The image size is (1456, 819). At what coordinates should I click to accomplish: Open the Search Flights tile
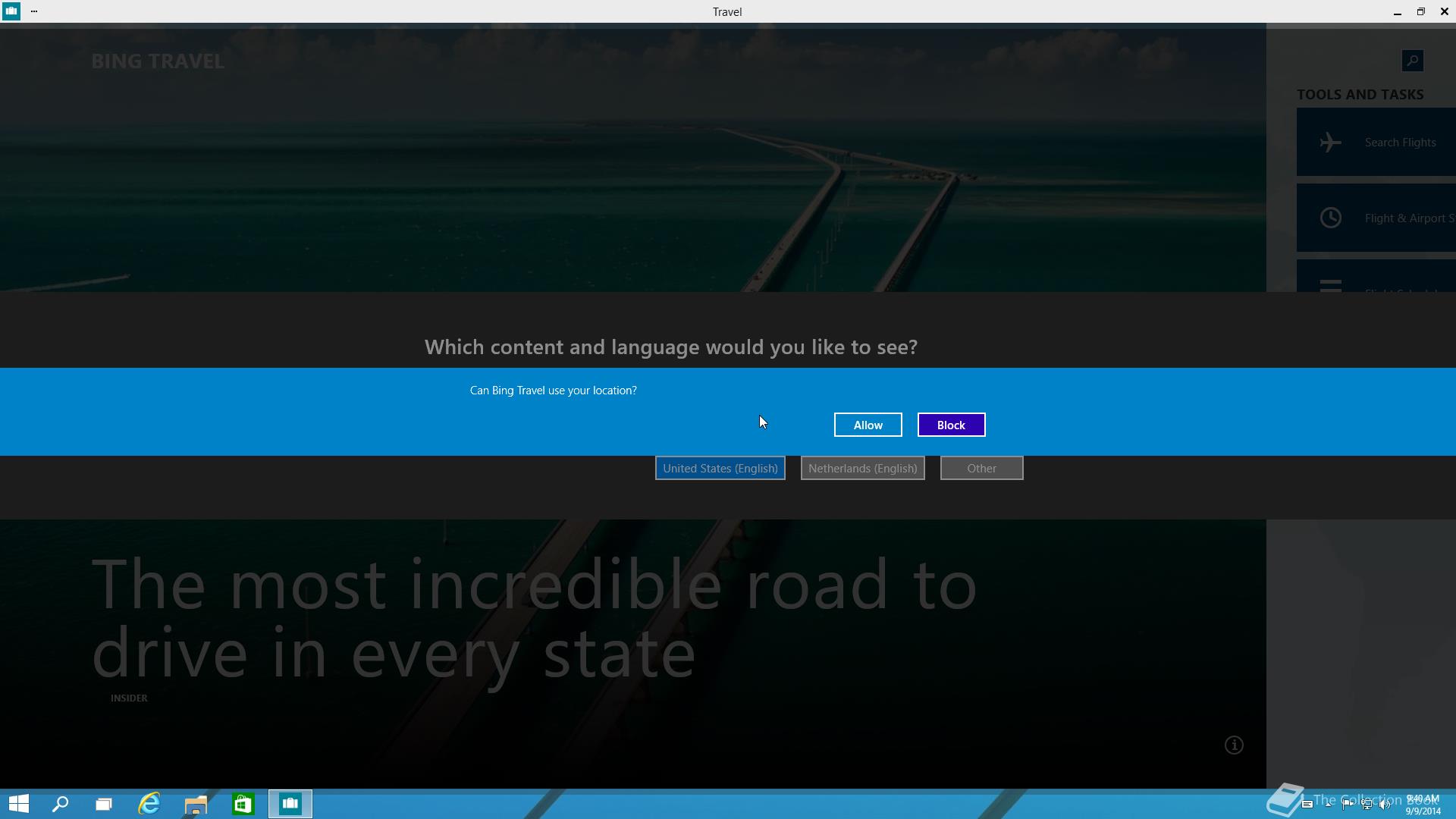pos(1376,142)
